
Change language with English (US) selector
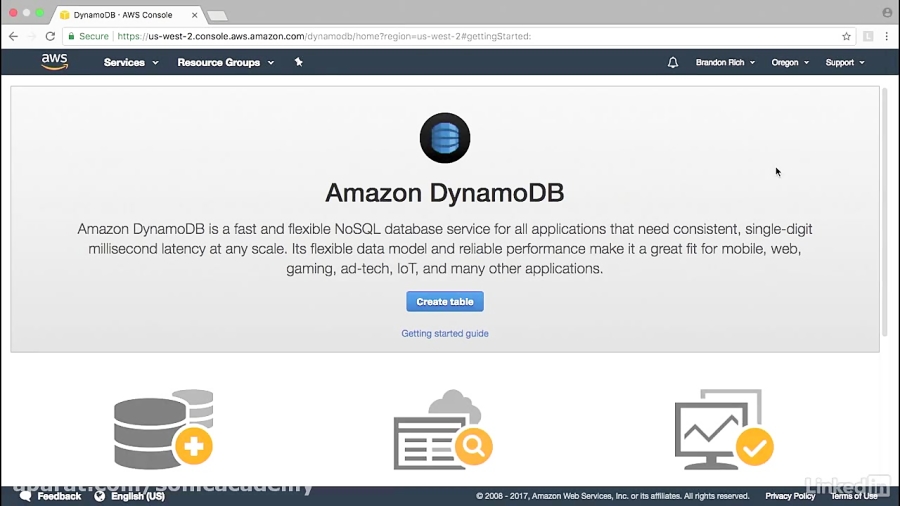138,496
